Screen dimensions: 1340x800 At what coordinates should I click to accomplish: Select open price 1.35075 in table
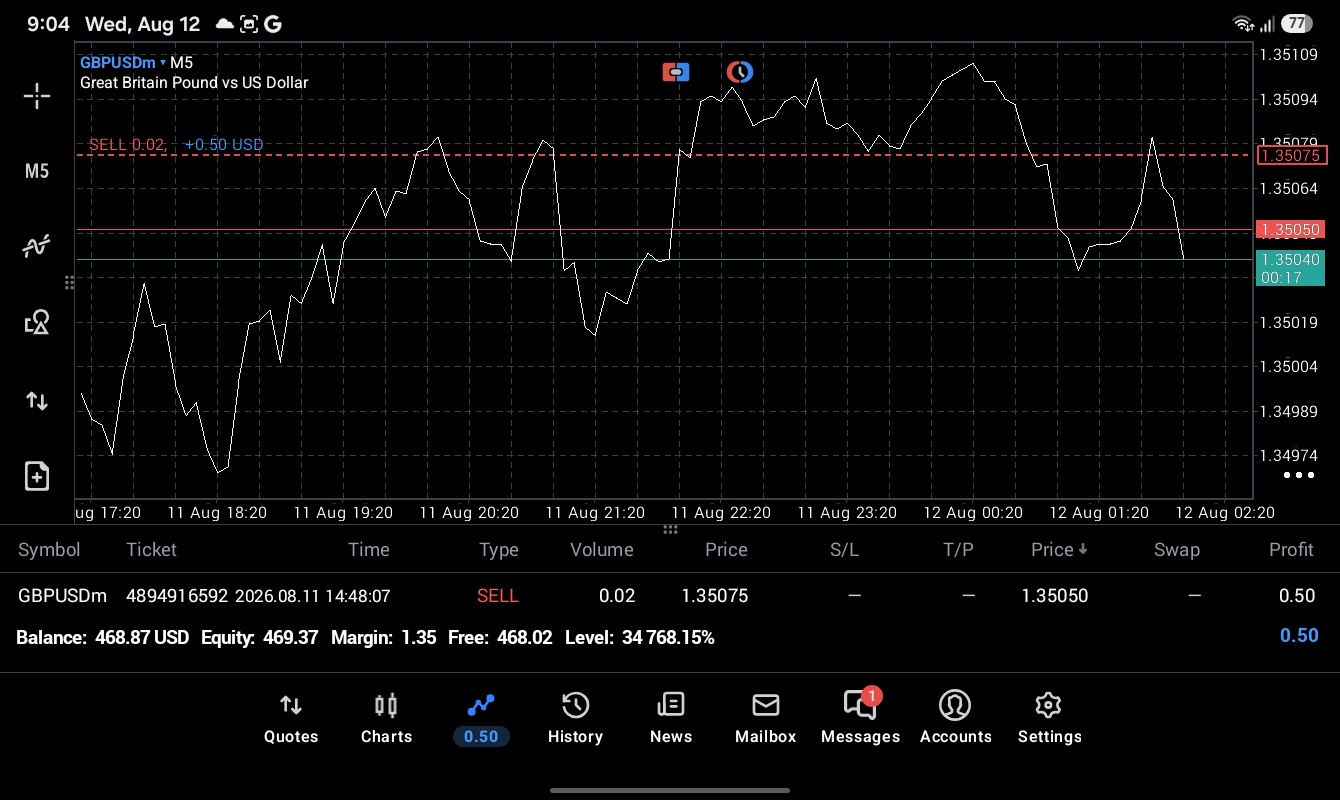click(714, 596)
